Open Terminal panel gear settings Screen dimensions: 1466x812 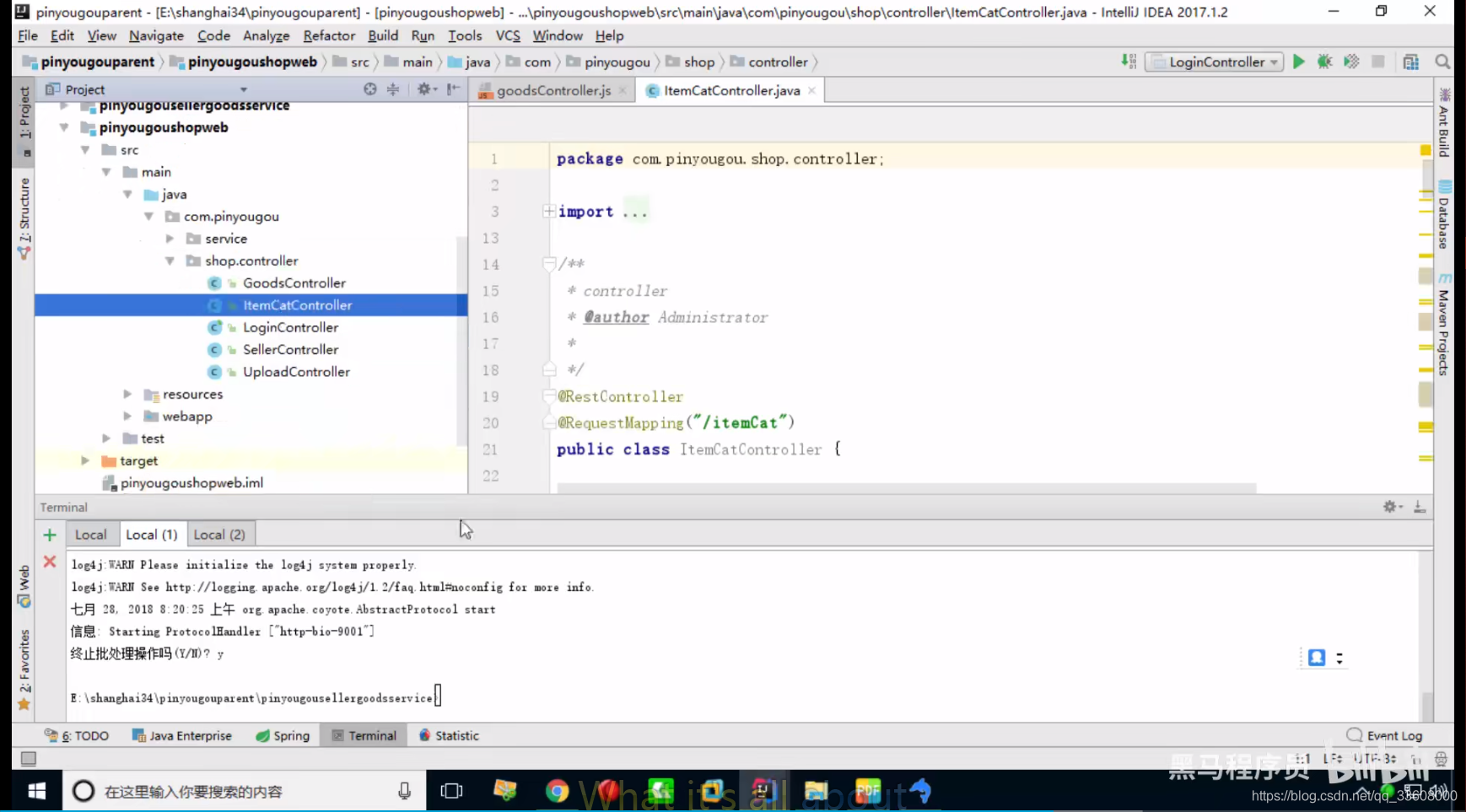[1392, 507]
